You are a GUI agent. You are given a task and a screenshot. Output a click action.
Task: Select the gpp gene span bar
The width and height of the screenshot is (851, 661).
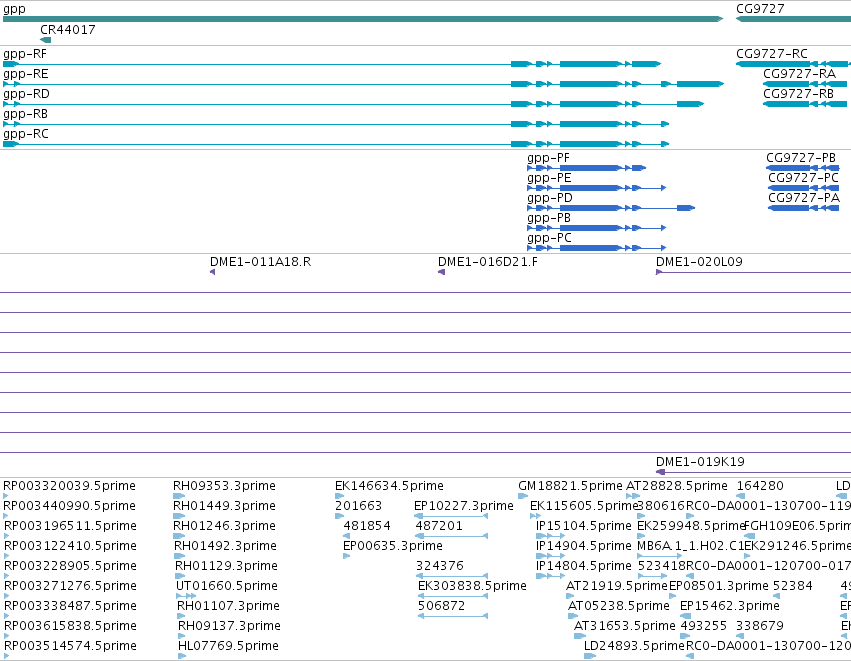[363, 19]
